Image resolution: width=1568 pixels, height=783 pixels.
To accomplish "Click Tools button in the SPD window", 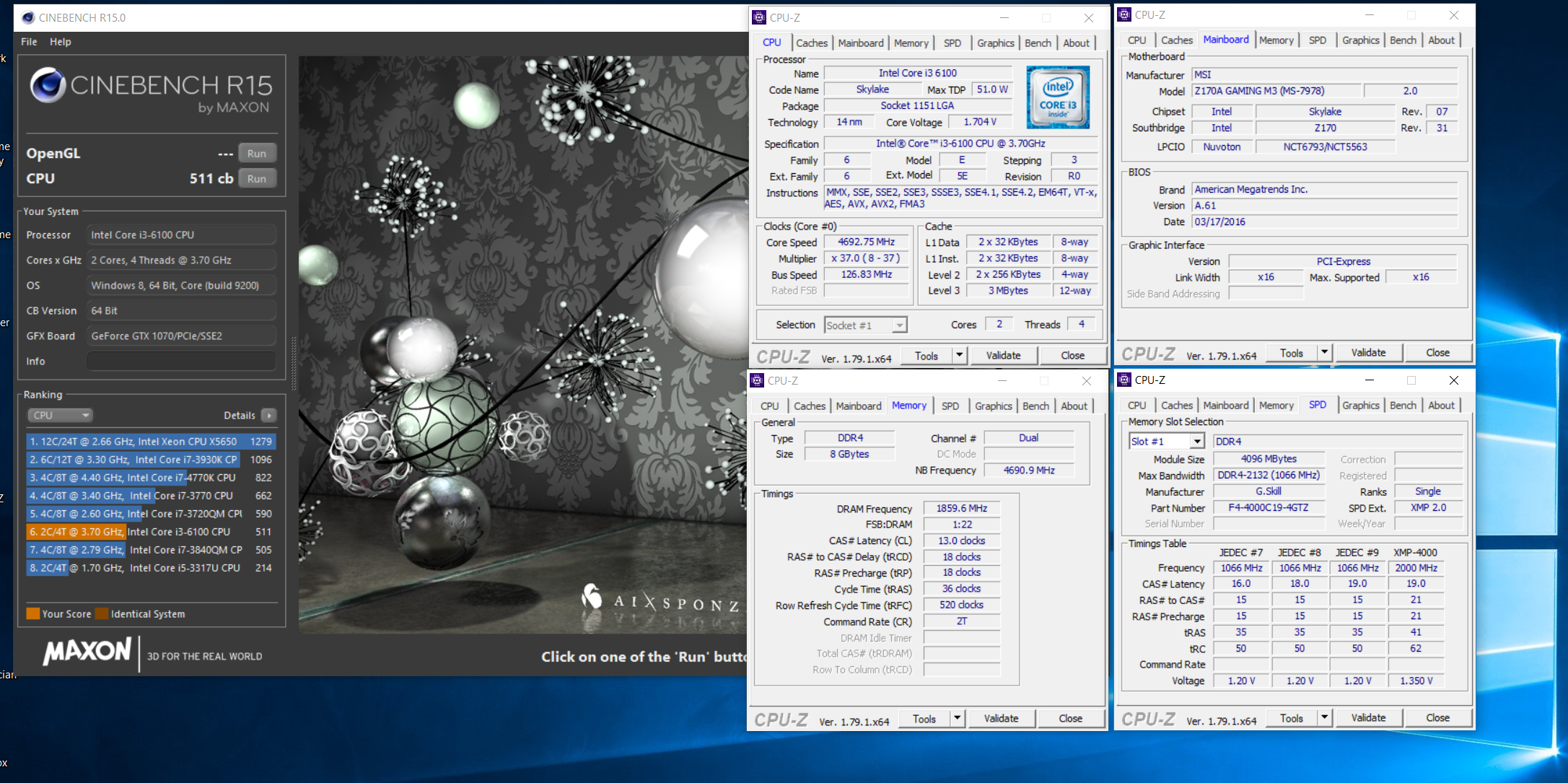I will [x=1291, y=717].
